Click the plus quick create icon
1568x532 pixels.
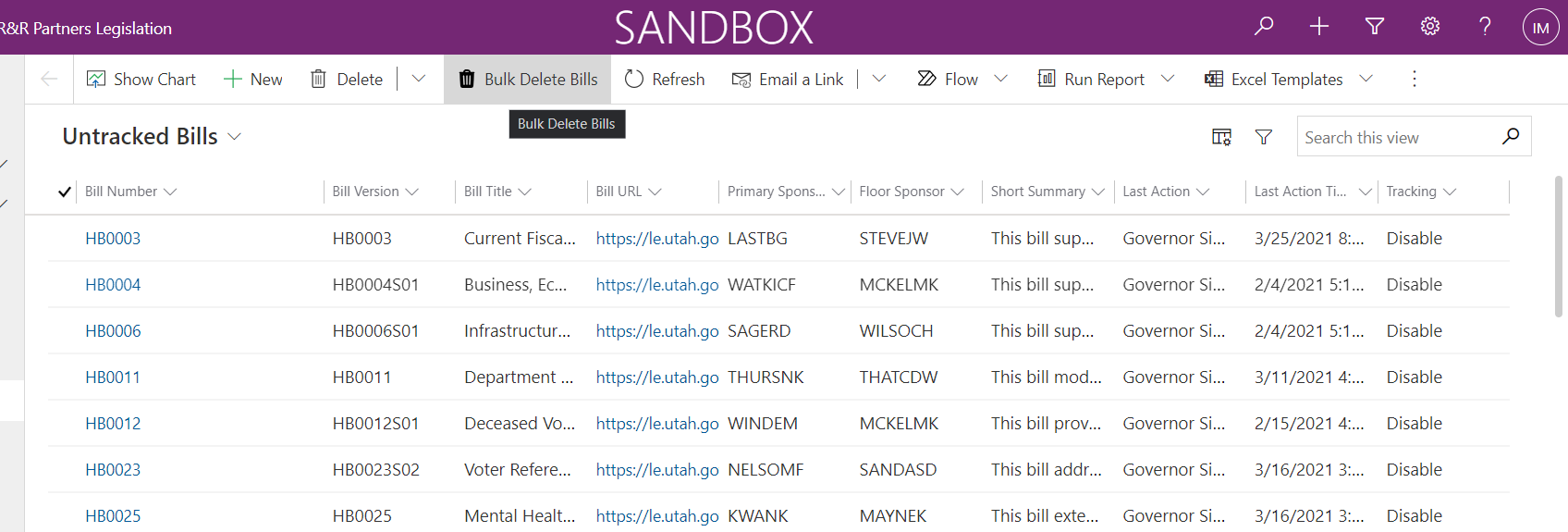tap(1319, 27)
